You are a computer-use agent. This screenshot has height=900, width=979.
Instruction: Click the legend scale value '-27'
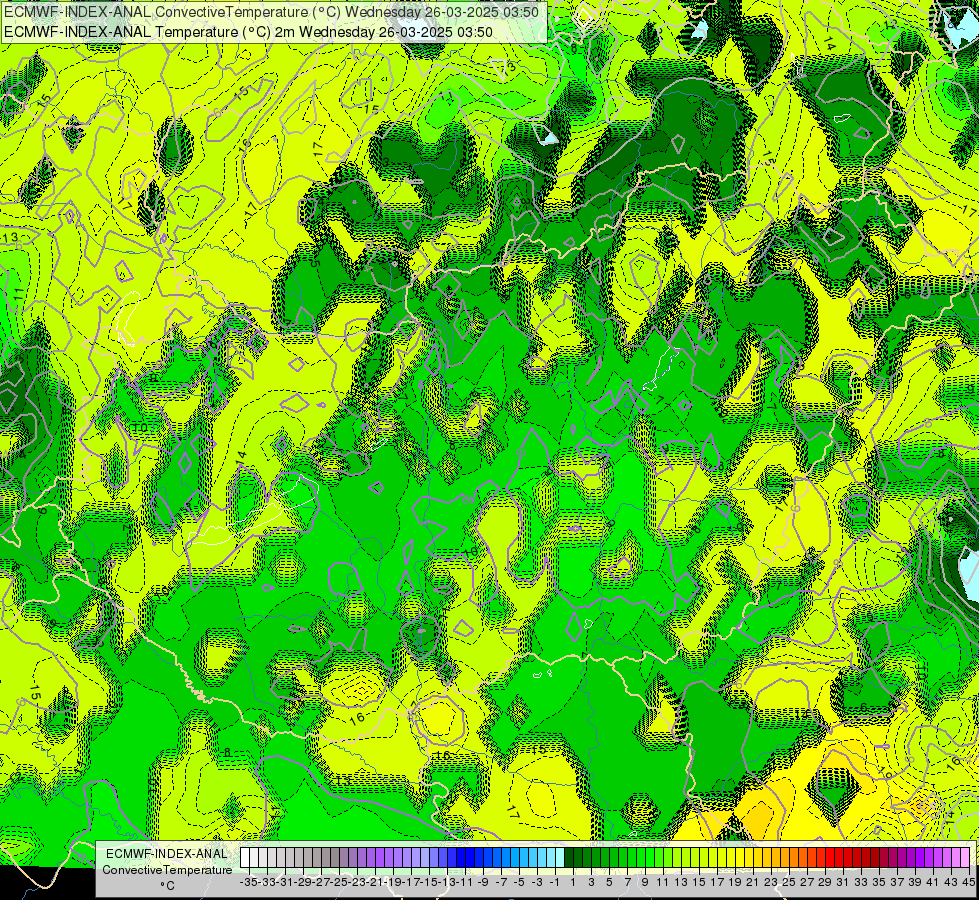(321, 883)
